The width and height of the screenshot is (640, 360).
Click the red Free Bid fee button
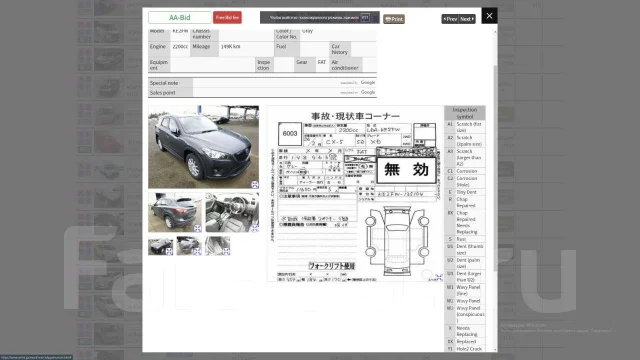(227, 18)
